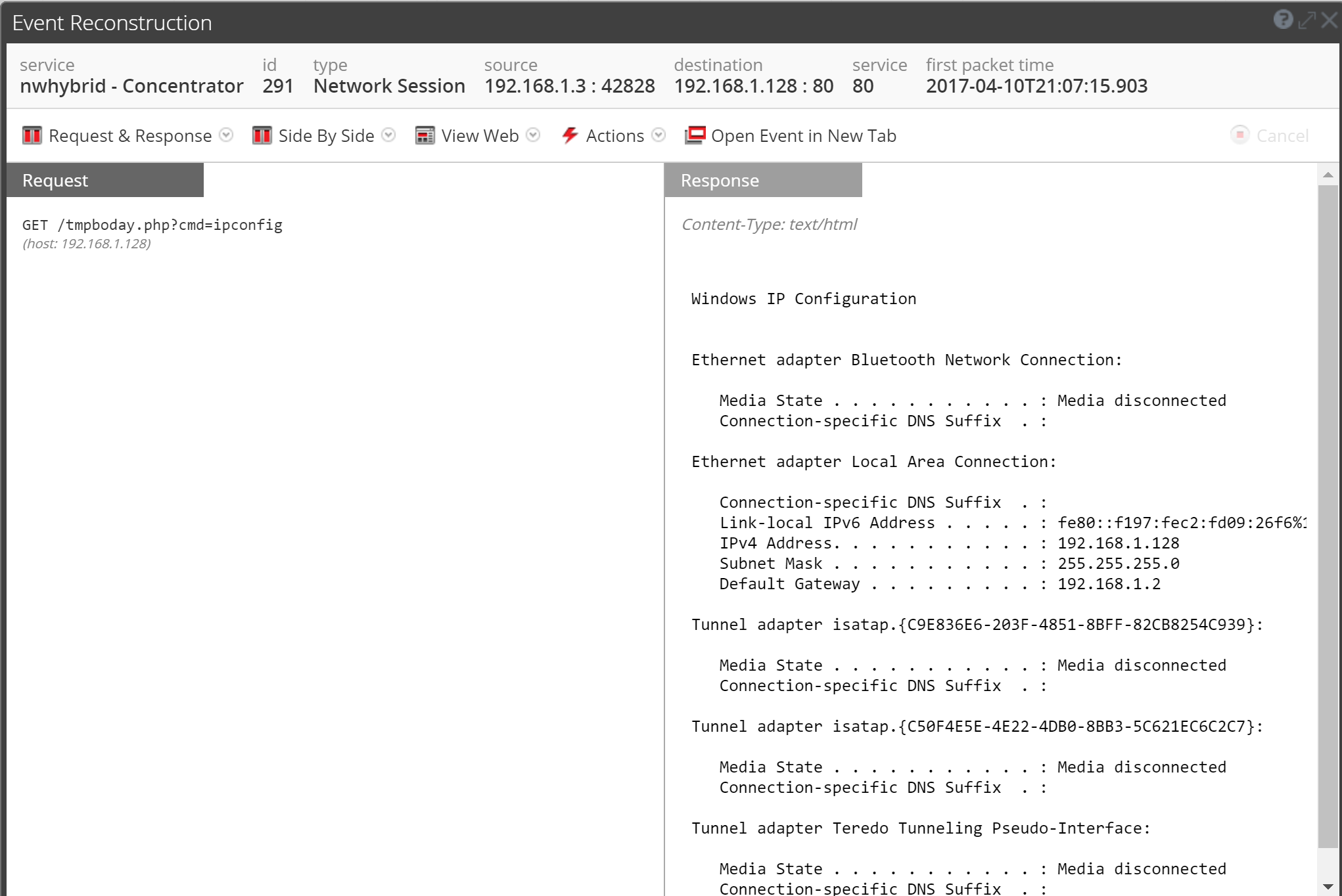
Task: Click the Cancel stop icon
Action: [1239, 135]
